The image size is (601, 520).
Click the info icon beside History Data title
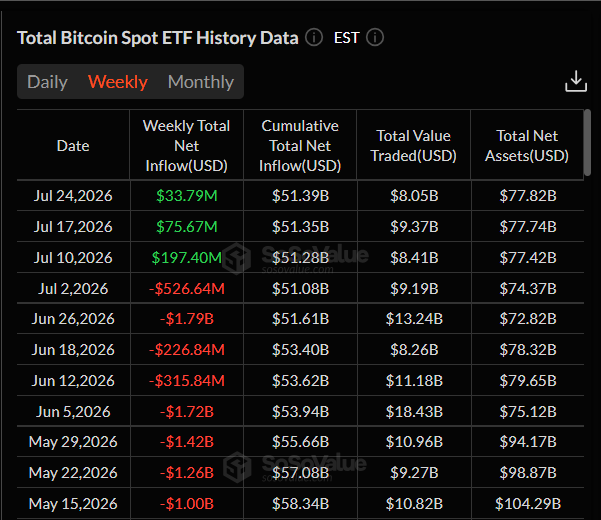pyautogui.click(x=314, y=38)
